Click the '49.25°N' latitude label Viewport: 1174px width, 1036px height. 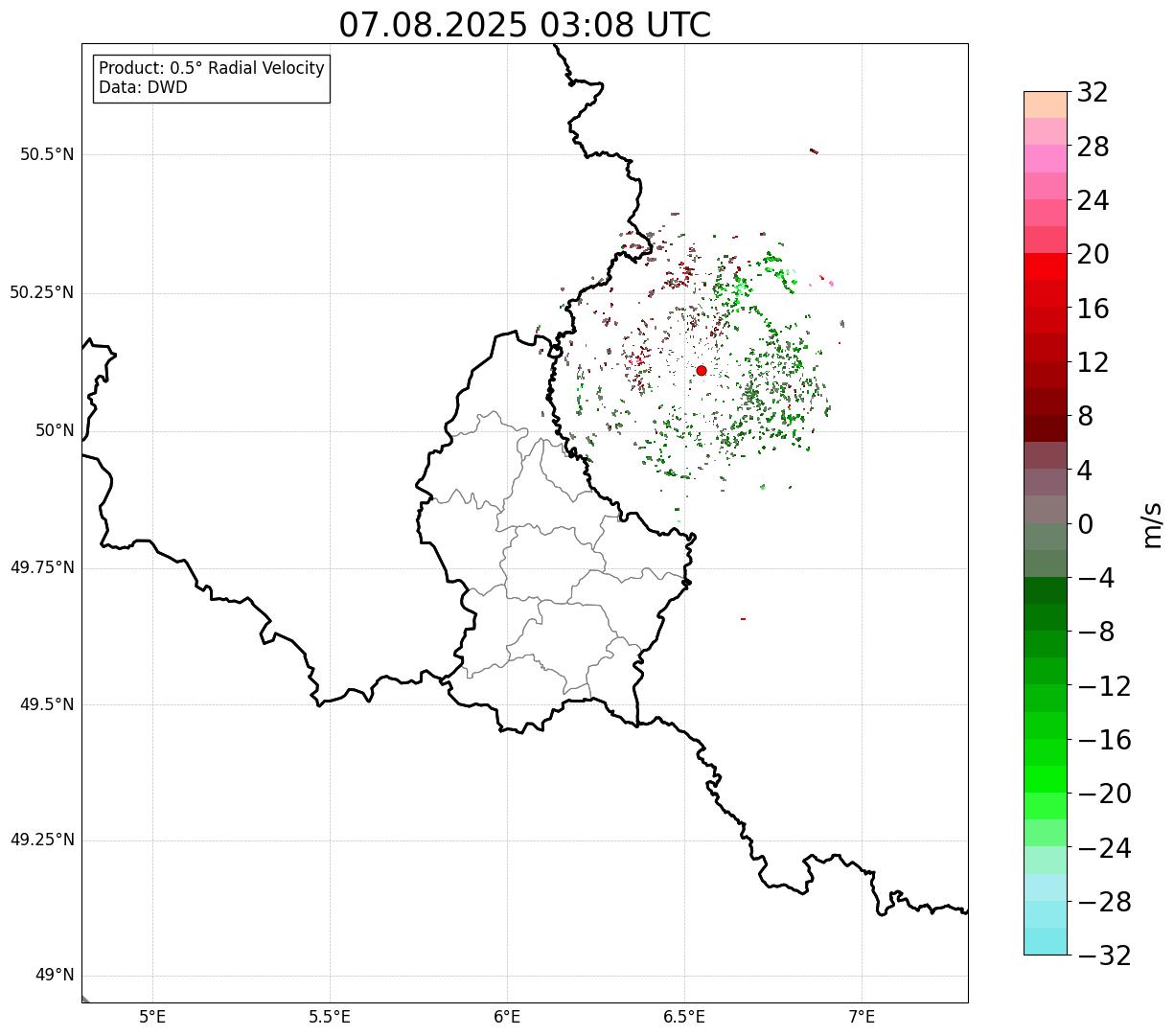(42, 840)
